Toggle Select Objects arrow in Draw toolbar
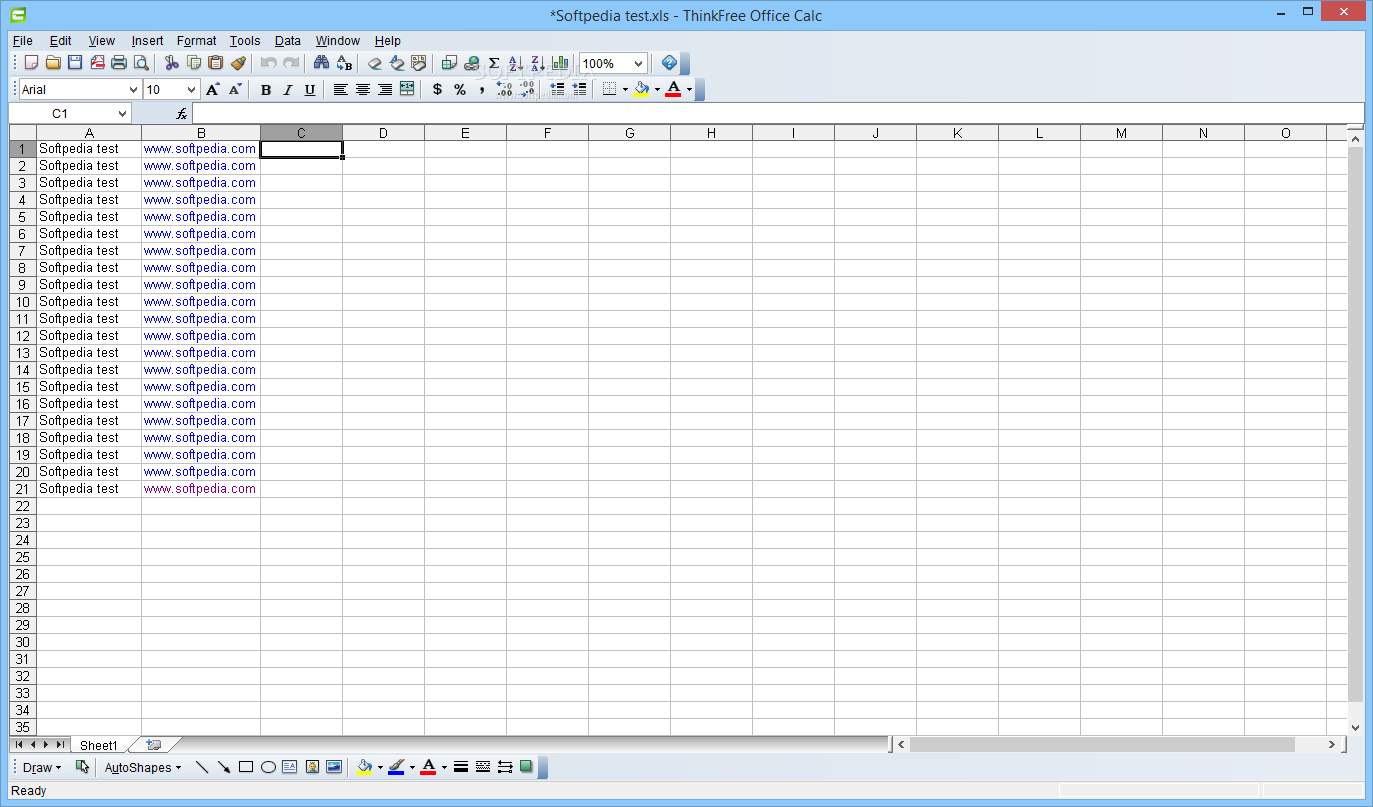The width and height of the screenshot is (1373, 807). pos(82,767)
